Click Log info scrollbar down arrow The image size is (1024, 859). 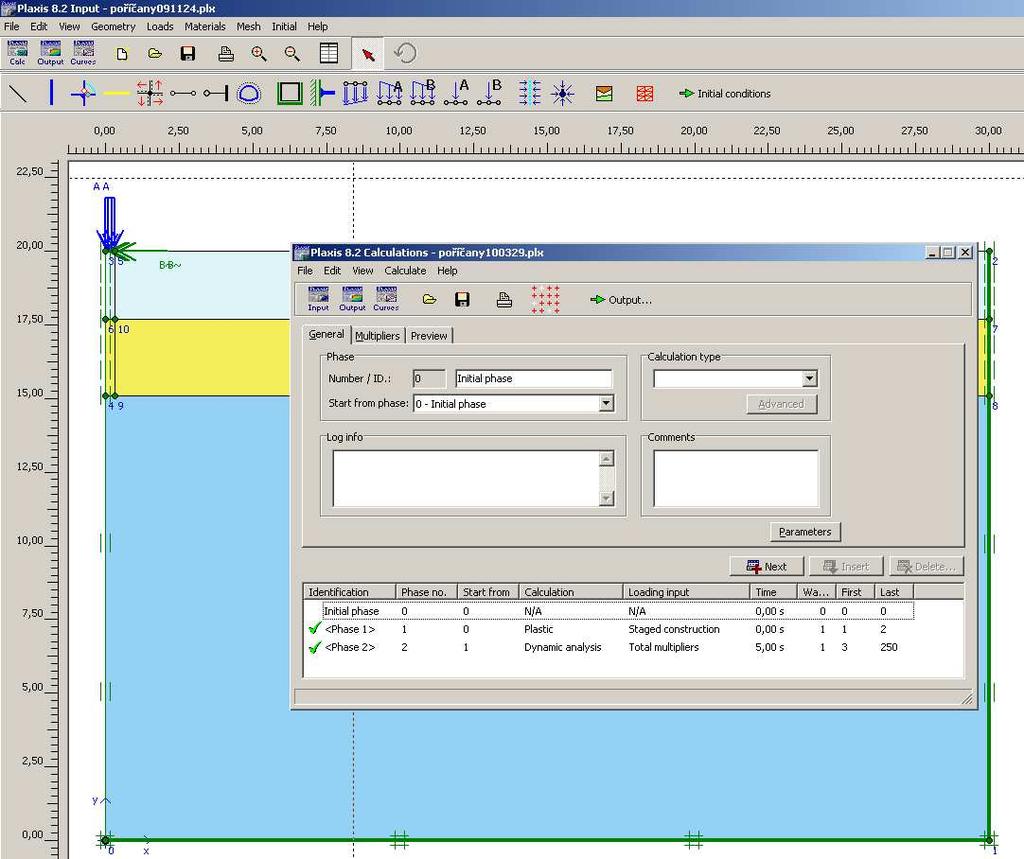tap(606, 498)
